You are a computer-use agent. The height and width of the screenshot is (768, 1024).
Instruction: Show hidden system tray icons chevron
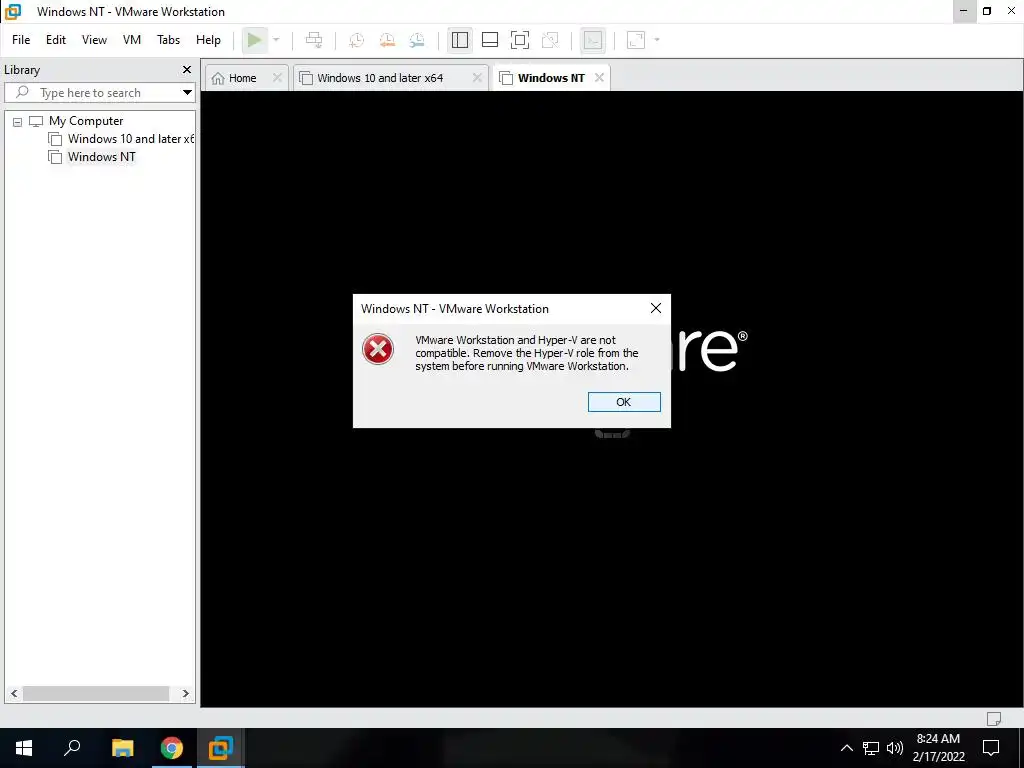846,748
